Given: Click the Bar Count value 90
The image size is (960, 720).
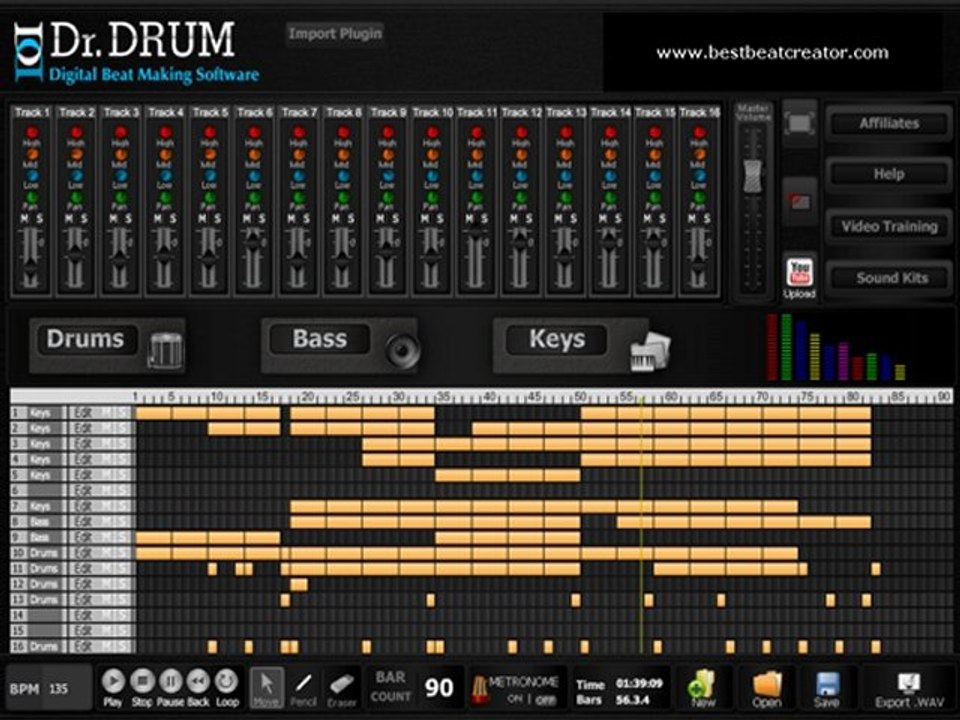Looking at the screenshot, I should coord(438,688).
